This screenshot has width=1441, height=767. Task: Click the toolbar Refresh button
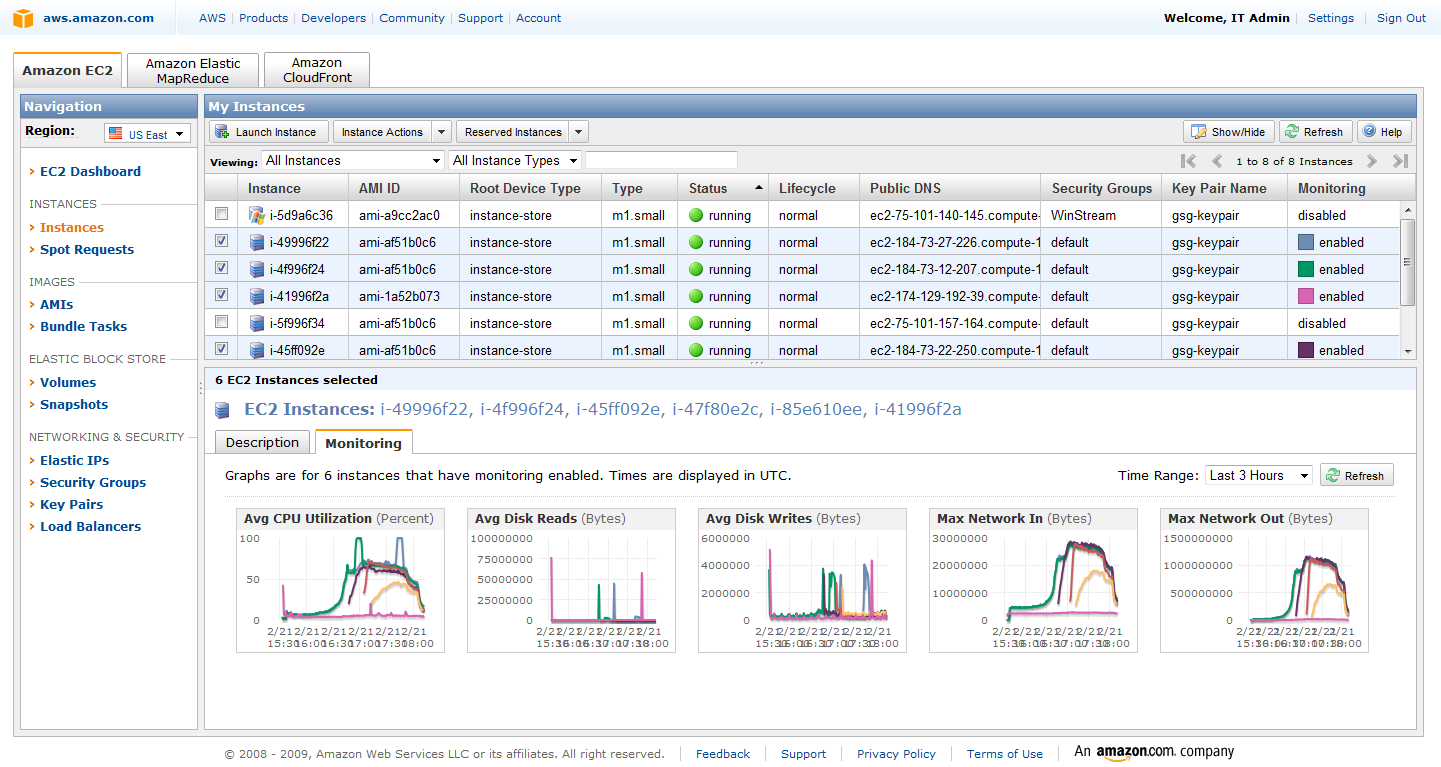pyautogui.click(x=1315, y=132)
